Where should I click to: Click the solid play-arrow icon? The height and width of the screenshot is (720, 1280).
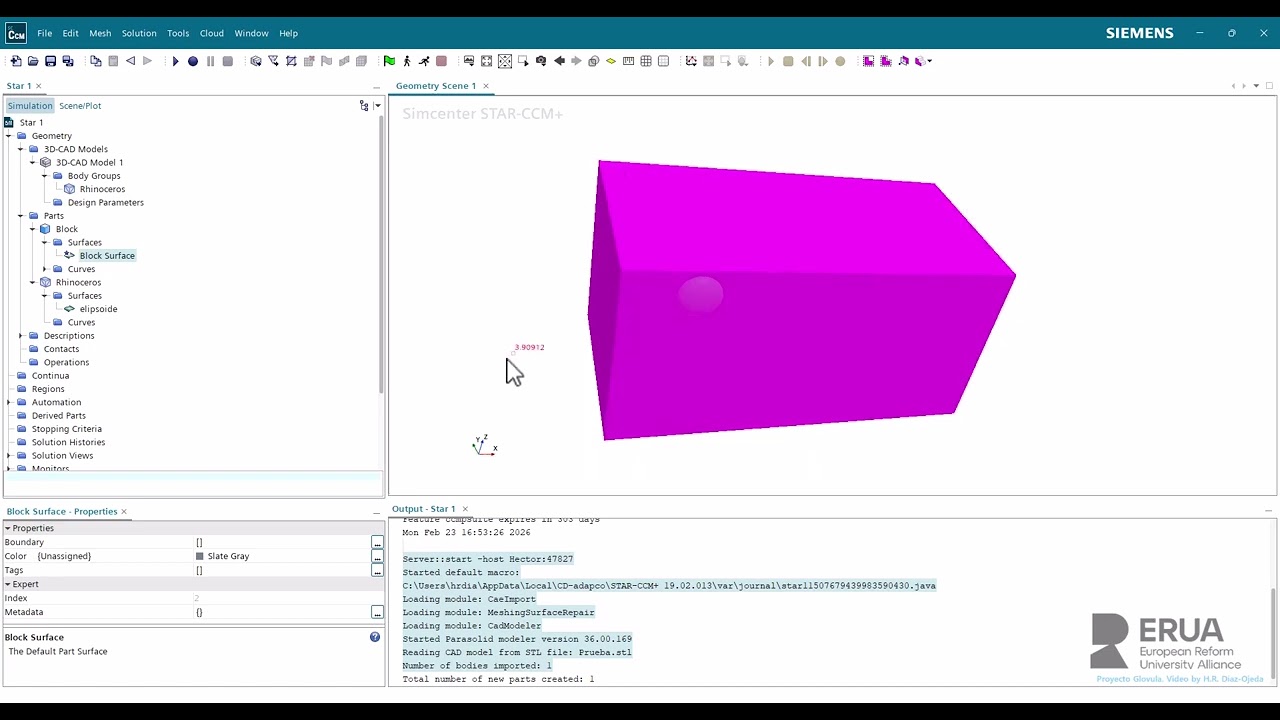pos(175,61)
